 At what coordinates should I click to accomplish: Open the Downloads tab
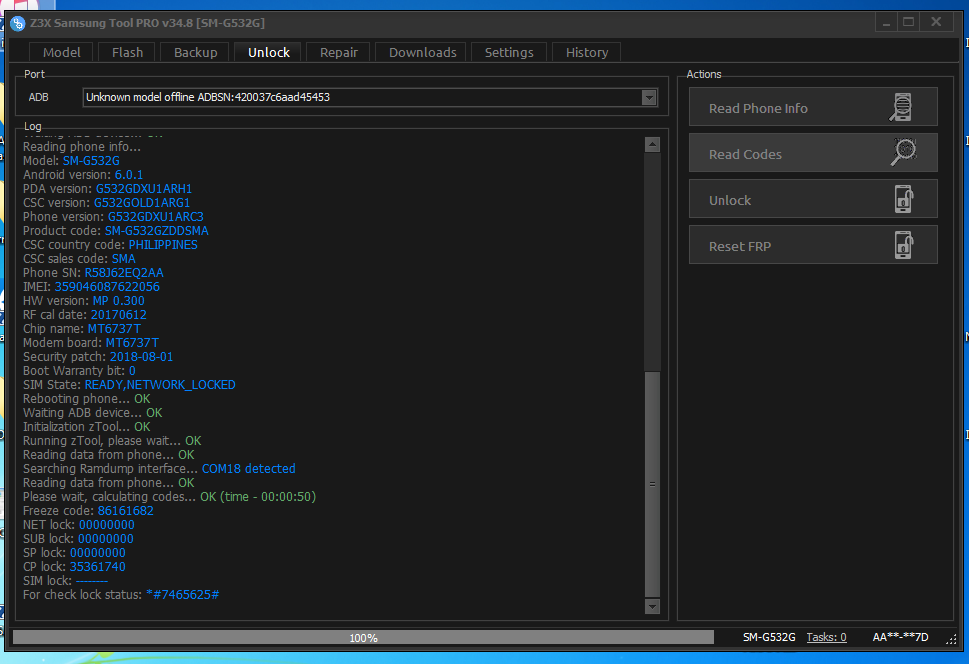coord(423,53)
